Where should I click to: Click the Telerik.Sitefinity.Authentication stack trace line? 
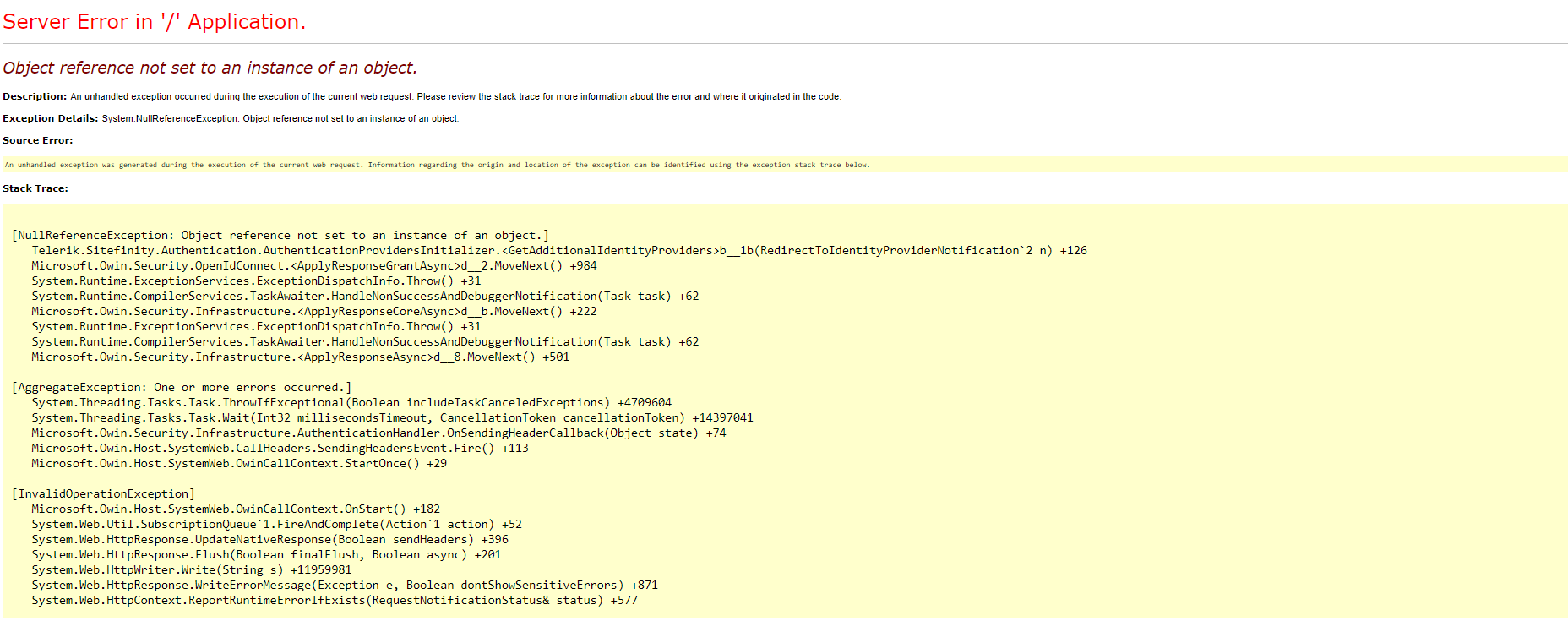[559, 251]
